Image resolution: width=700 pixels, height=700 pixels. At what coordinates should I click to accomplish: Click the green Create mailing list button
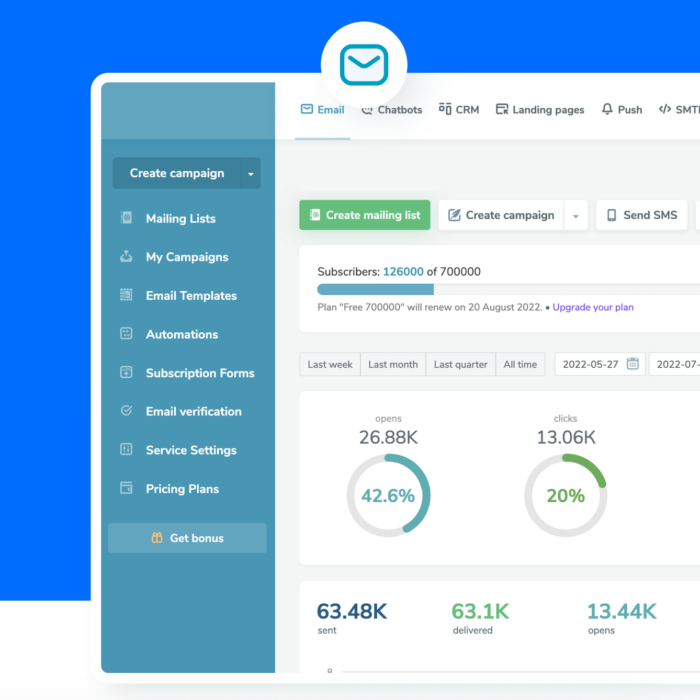click(x=365, y=215)
